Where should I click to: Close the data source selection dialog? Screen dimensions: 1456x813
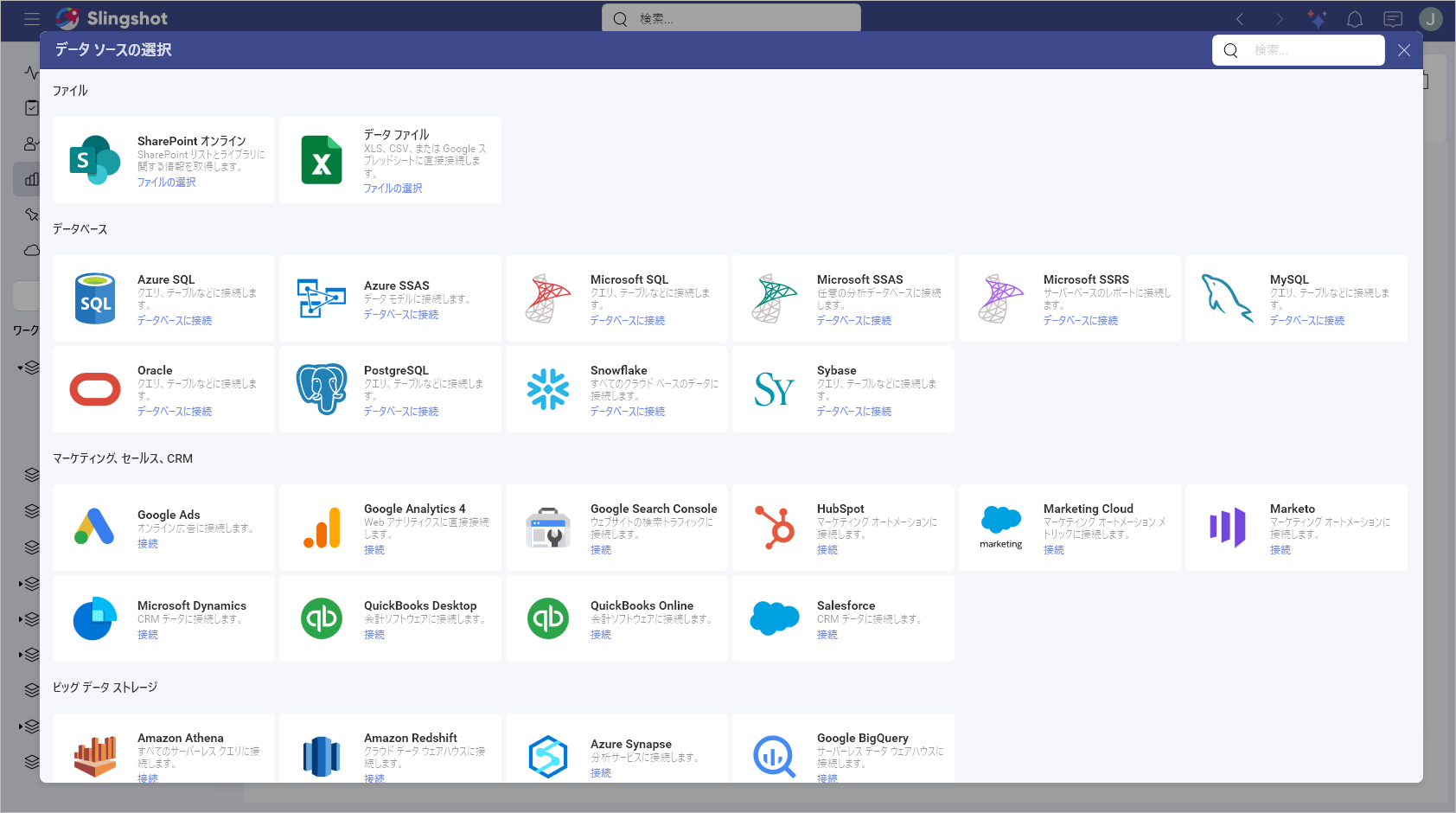click(x=1404, y=50)
